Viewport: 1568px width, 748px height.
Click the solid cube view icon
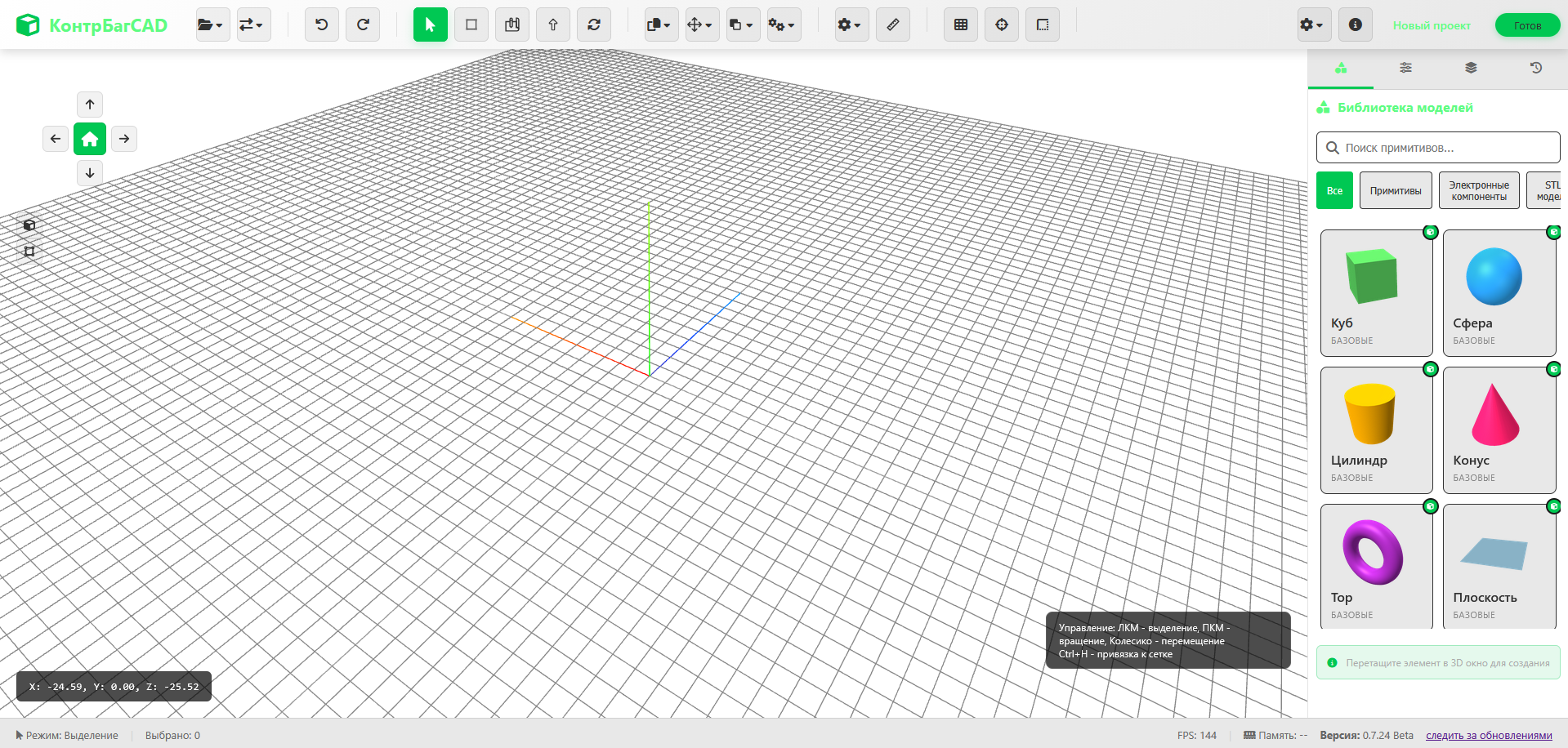click(x=29, y=225)
